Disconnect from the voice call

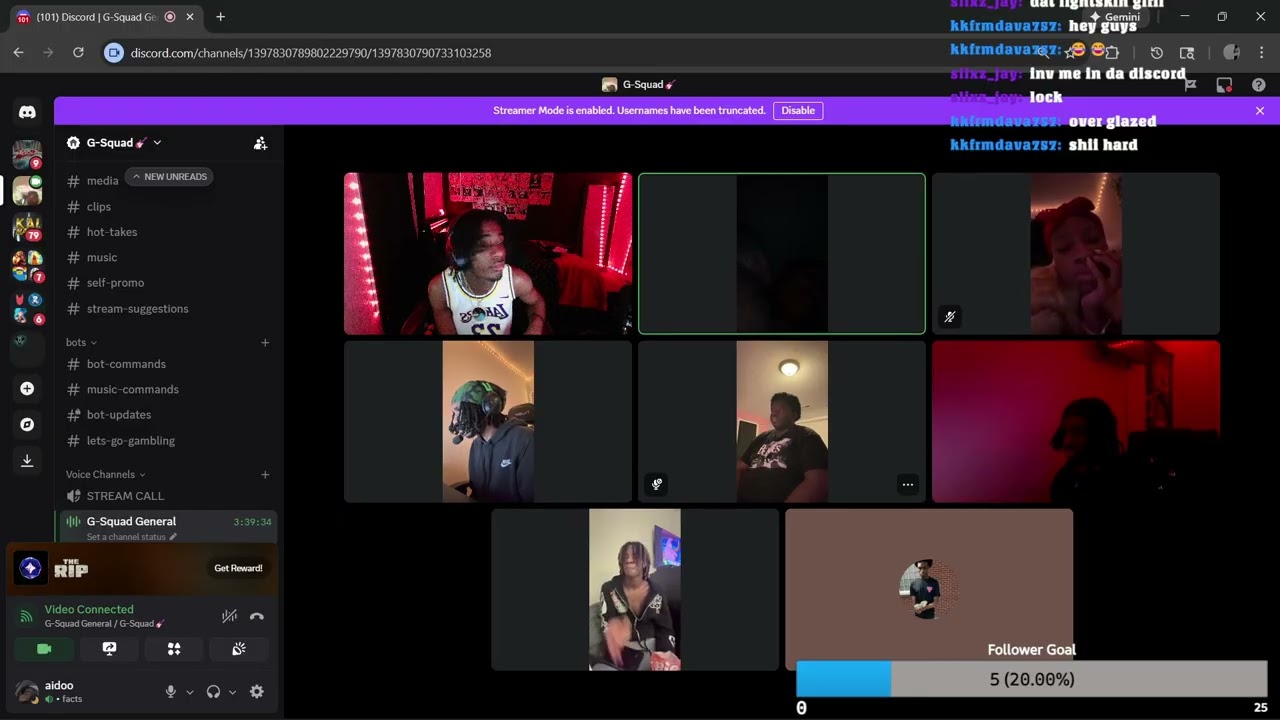pos(257,616)
